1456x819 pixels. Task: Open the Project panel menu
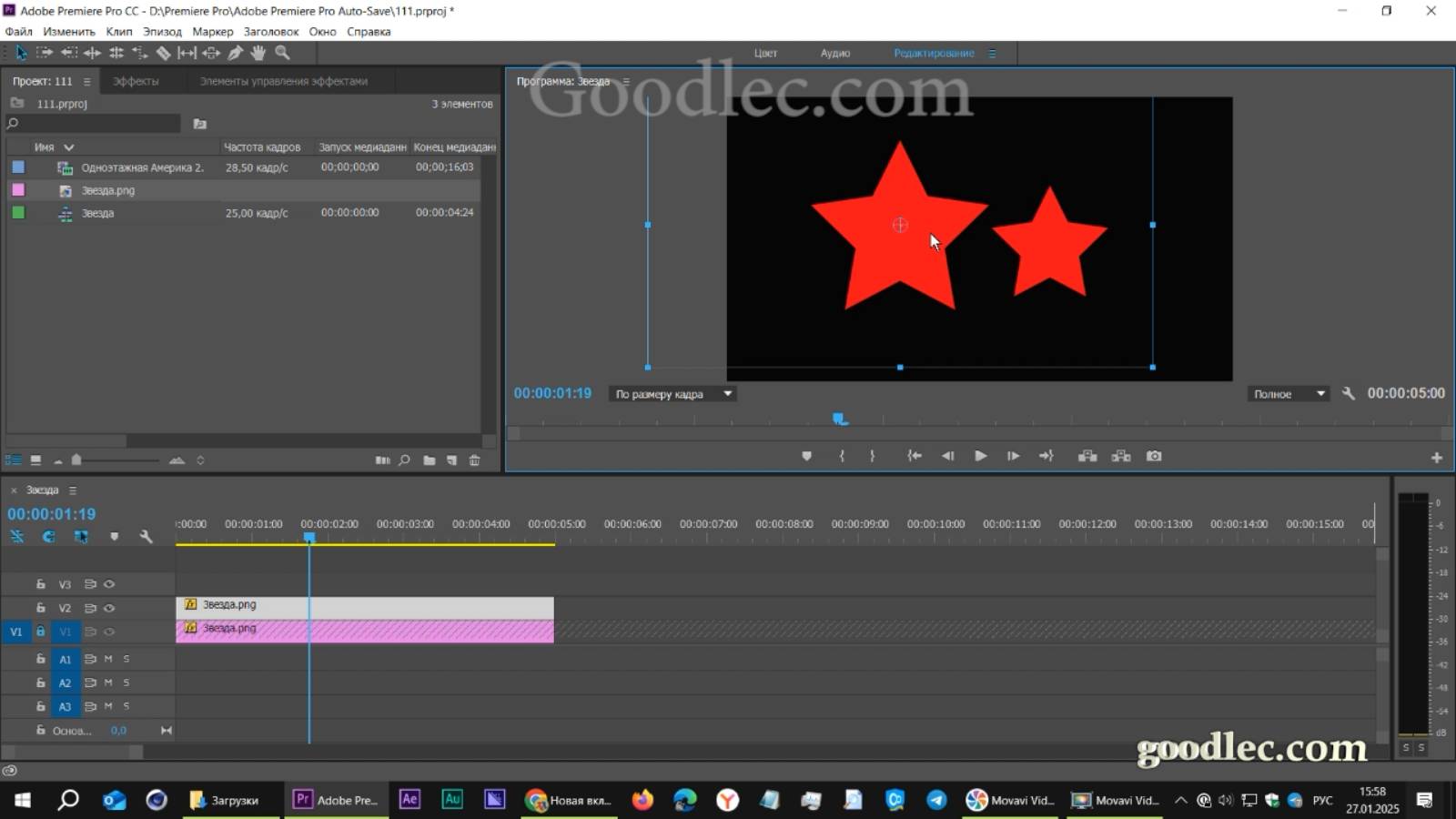pos(86,80)
